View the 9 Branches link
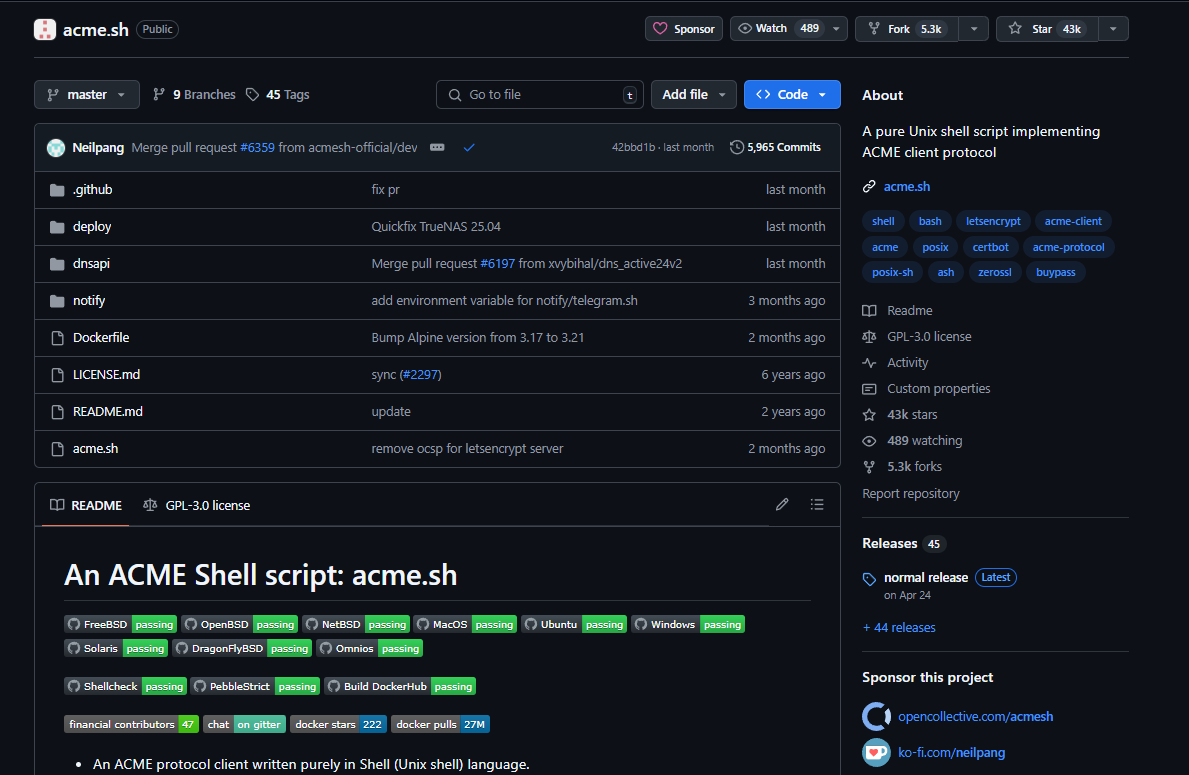This screenshot has height=775, width=1189. click(x=194, y=95)
